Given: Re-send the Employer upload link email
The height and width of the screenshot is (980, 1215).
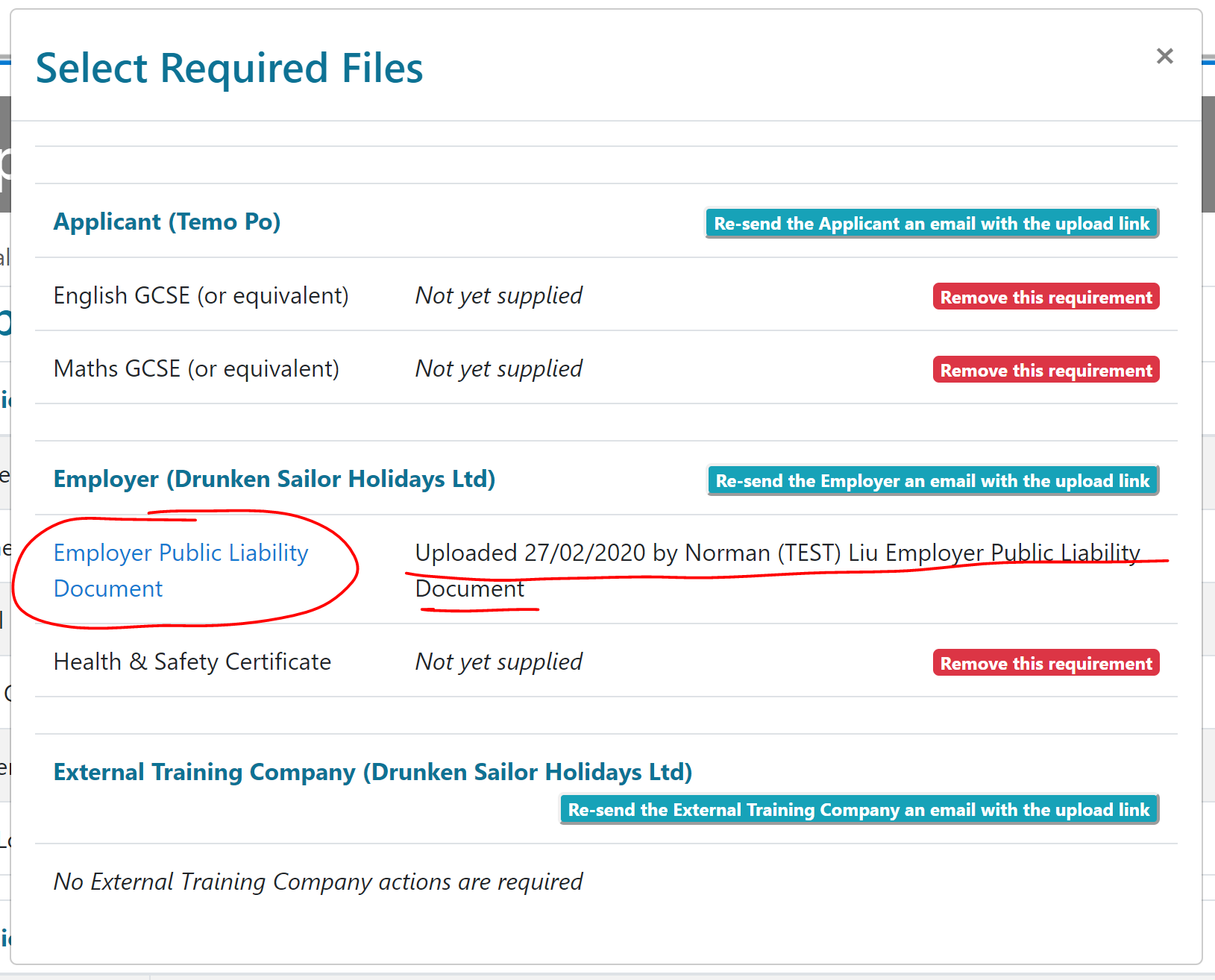Looking at the screenshot, I should tap(932, 481).
